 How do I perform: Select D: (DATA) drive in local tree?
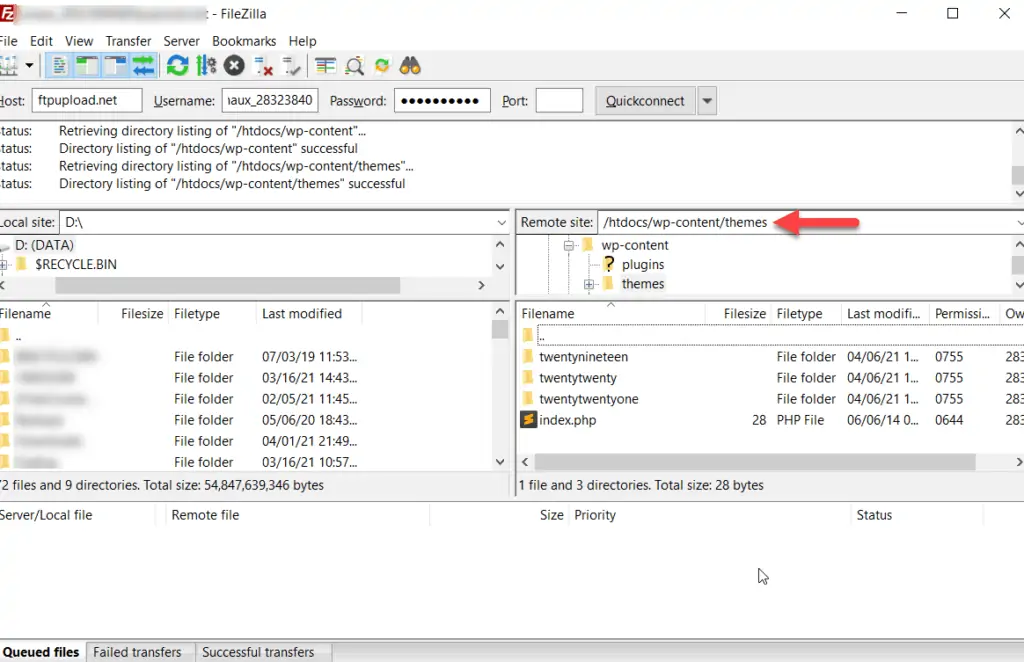tap(44, 245)
